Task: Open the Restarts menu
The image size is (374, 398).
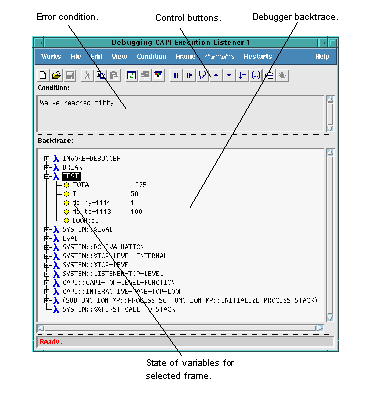Action: (258, 57)
